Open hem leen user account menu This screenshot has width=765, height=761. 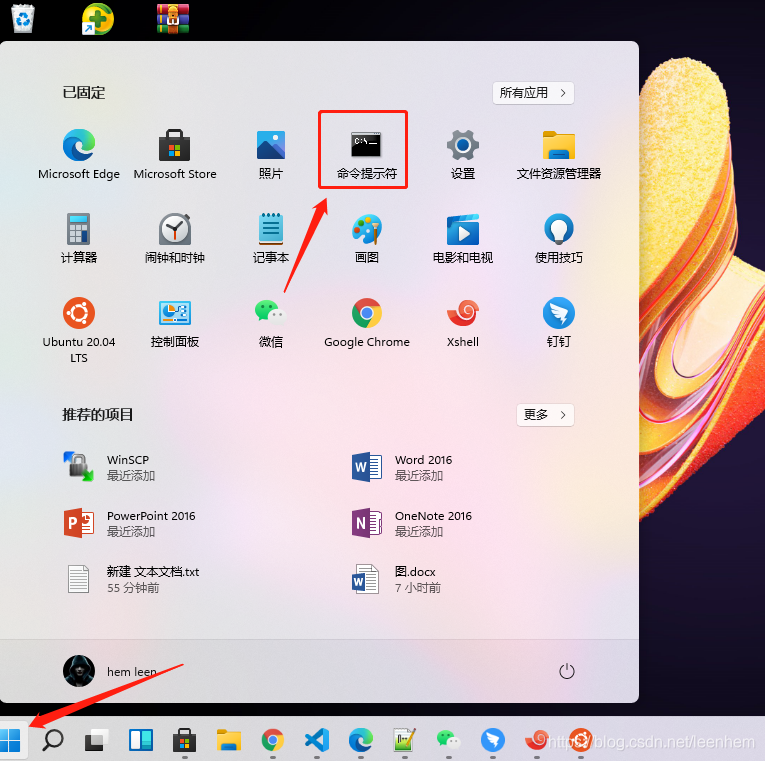(x=110, y=671)
